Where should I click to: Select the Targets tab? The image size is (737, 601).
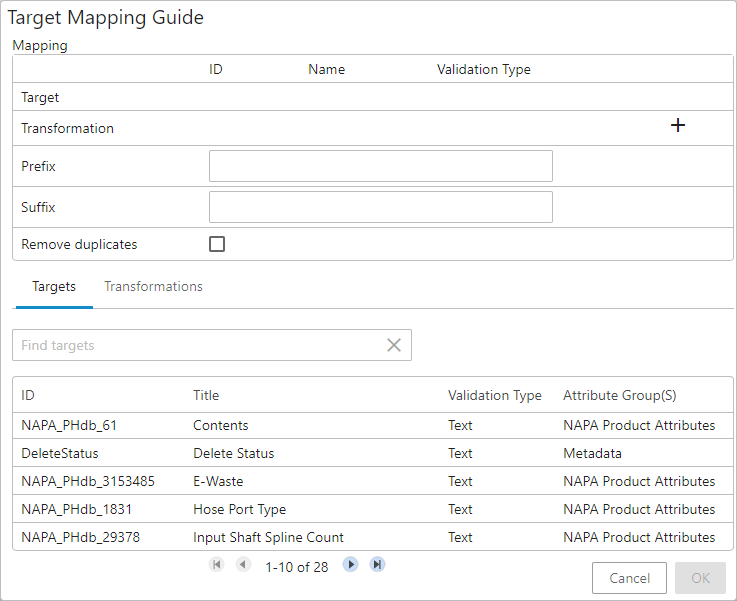[x=54, y=287]
